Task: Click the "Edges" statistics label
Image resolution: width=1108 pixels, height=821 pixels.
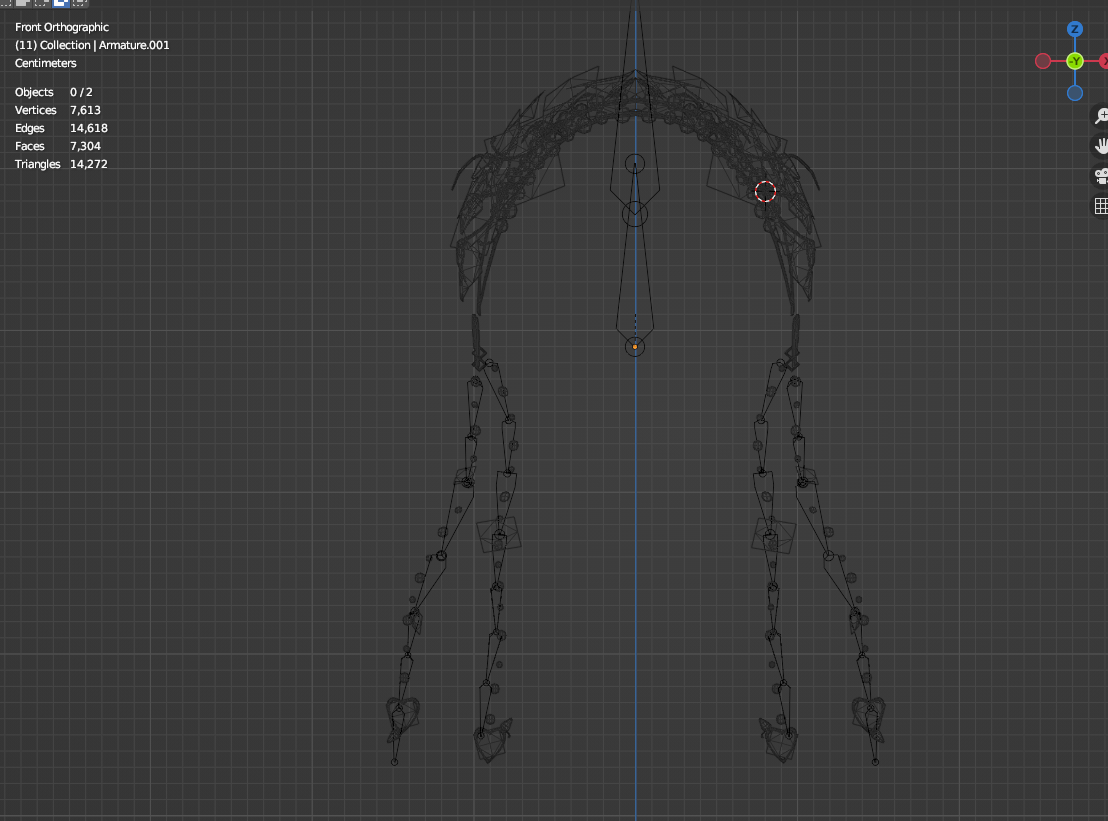Action: coord(30,128)
